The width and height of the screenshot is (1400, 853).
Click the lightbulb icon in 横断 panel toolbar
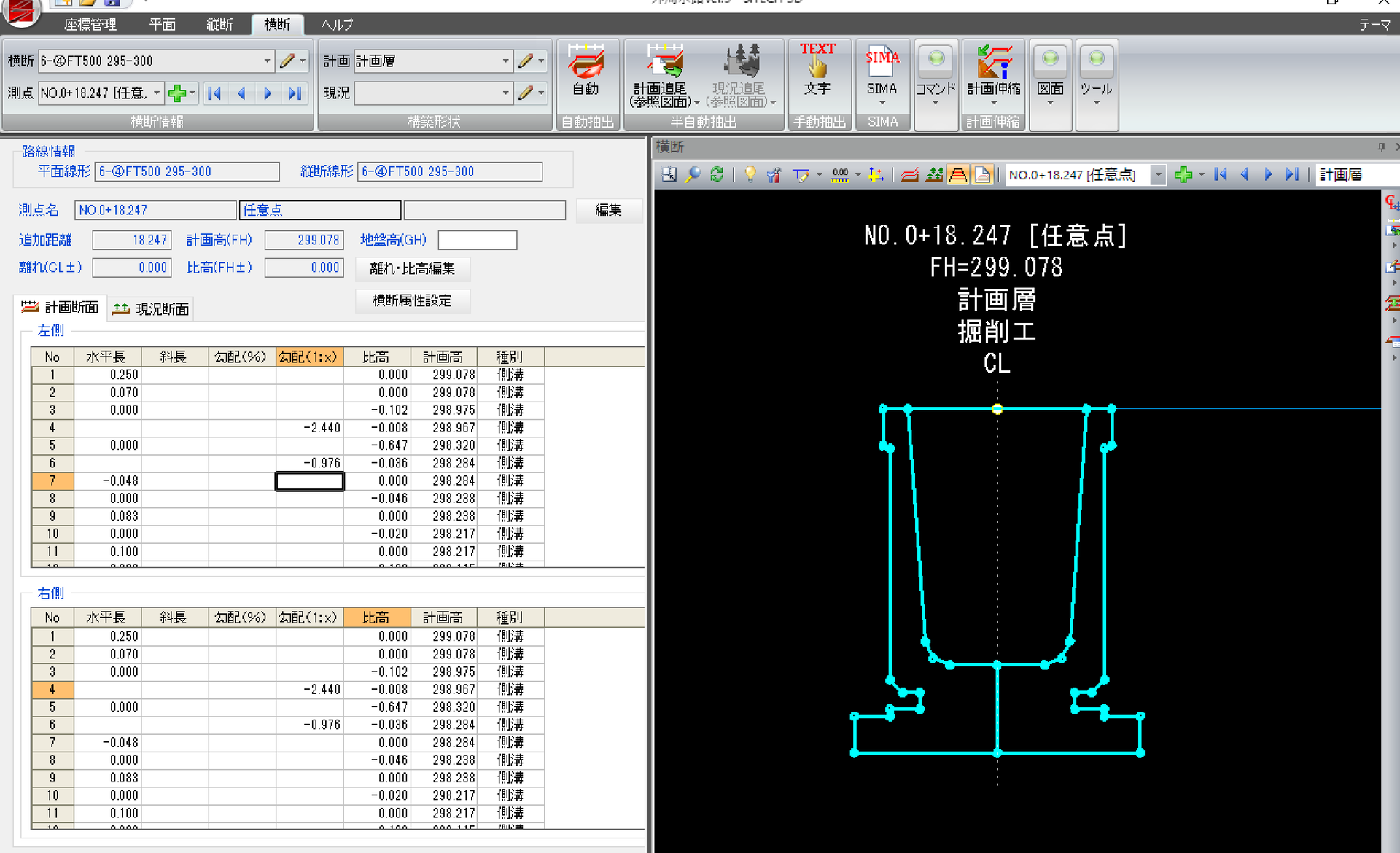point(750,175)
